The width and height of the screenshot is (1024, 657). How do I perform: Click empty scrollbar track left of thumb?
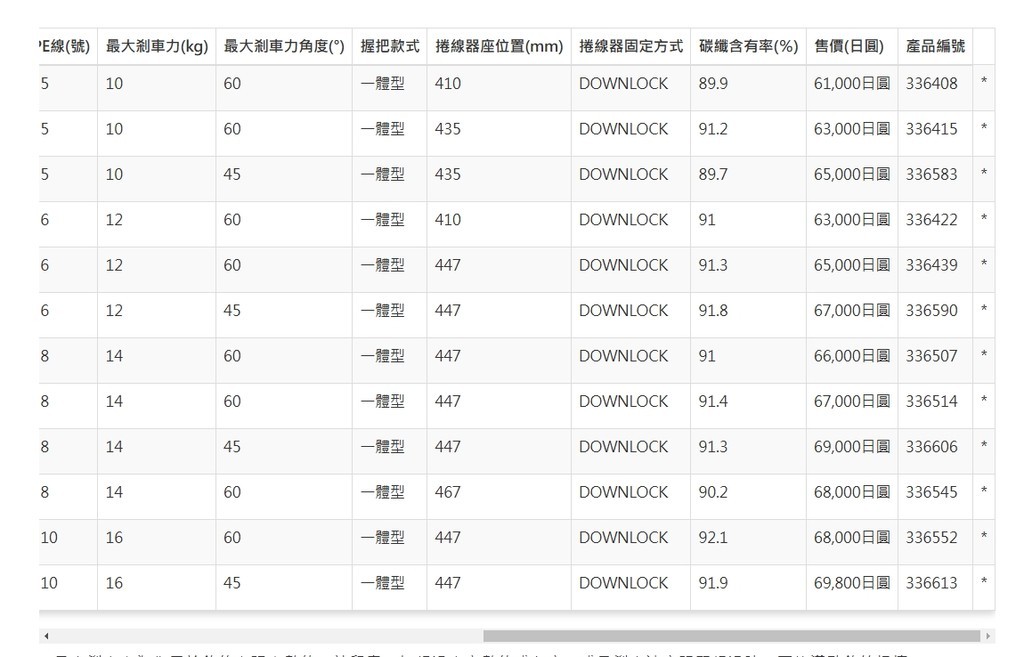click(x=260, y=636)
